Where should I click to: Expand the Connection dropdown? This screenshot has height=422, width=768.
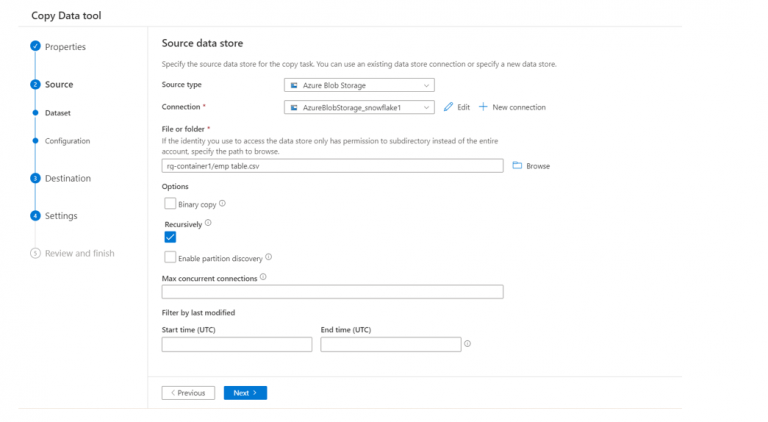359,107
